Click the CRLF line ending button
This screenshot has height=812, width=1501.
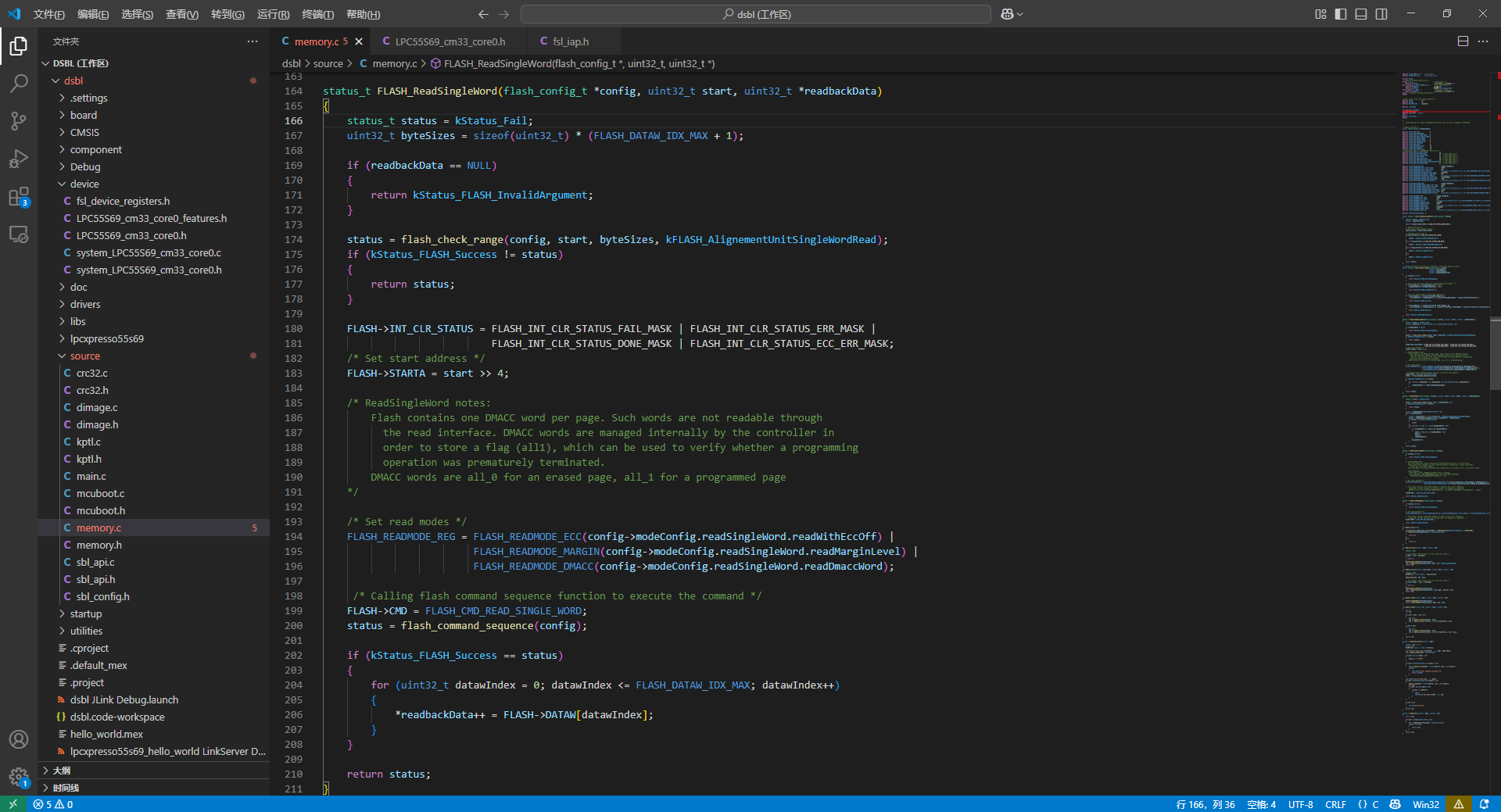point(1335,804)
